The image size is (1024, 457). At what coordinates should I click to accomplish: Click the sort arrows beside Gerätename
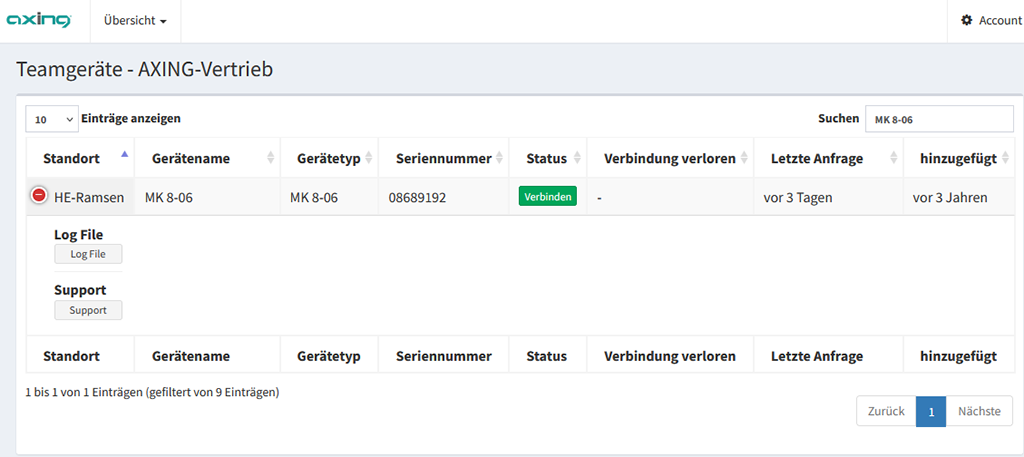pyautogui.click(x=271, y=157)
